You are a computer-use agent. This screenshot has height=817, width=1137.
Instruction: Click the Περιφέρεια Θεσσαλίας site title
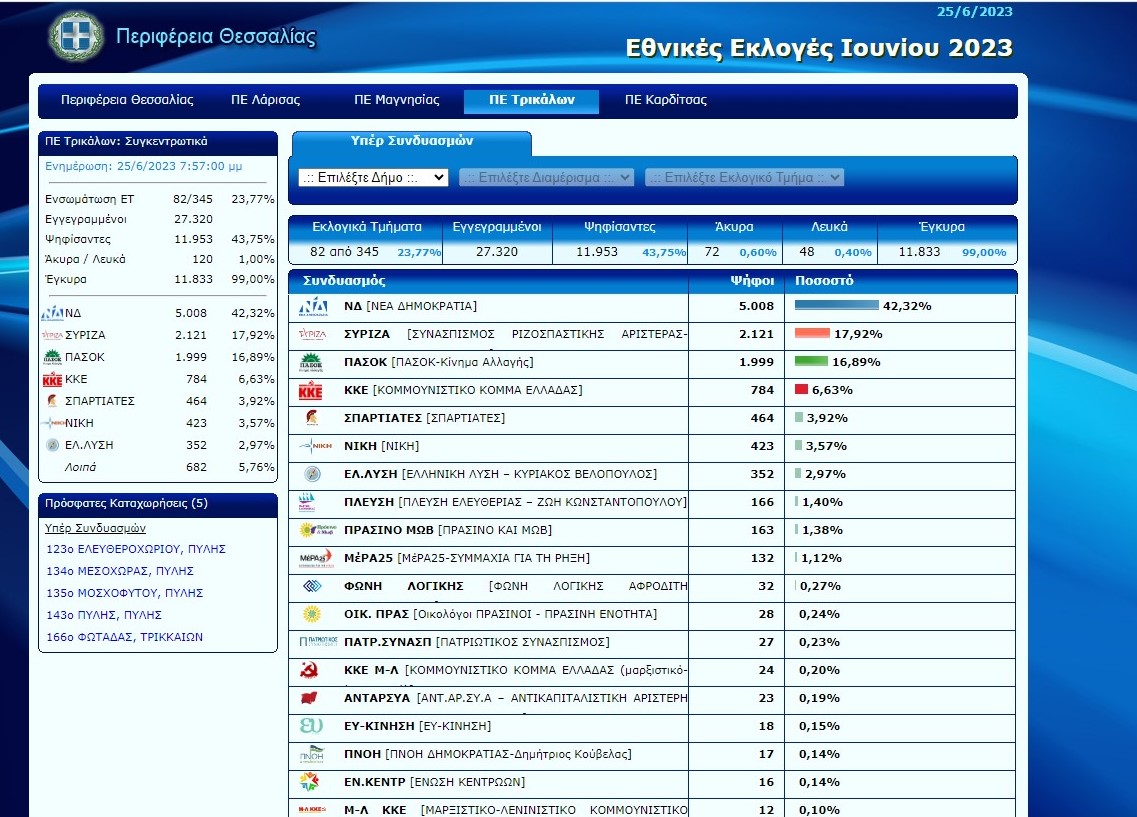tap(216, 36)
